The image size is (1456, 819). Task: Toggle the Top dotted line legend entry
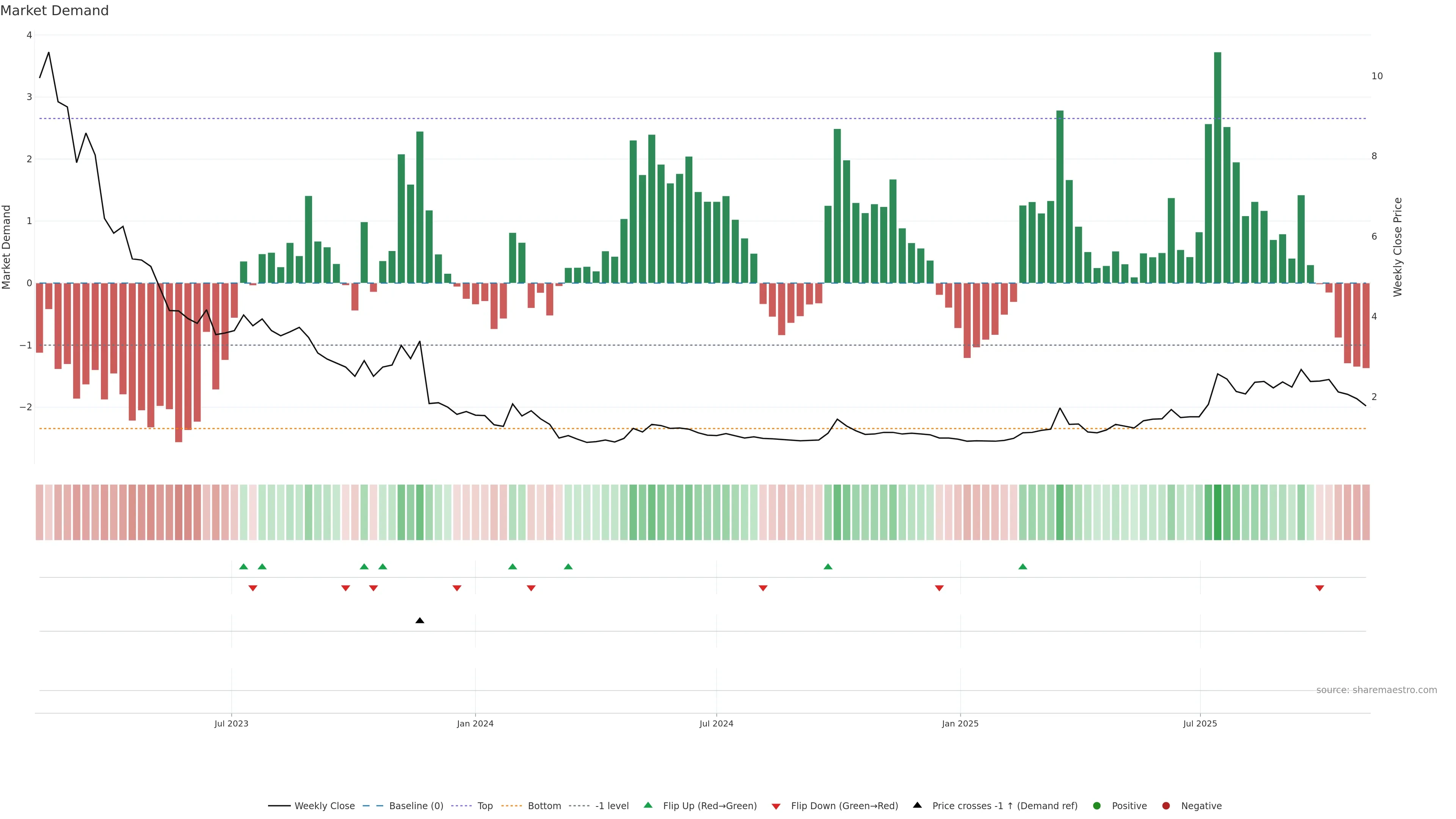point(485,806)
